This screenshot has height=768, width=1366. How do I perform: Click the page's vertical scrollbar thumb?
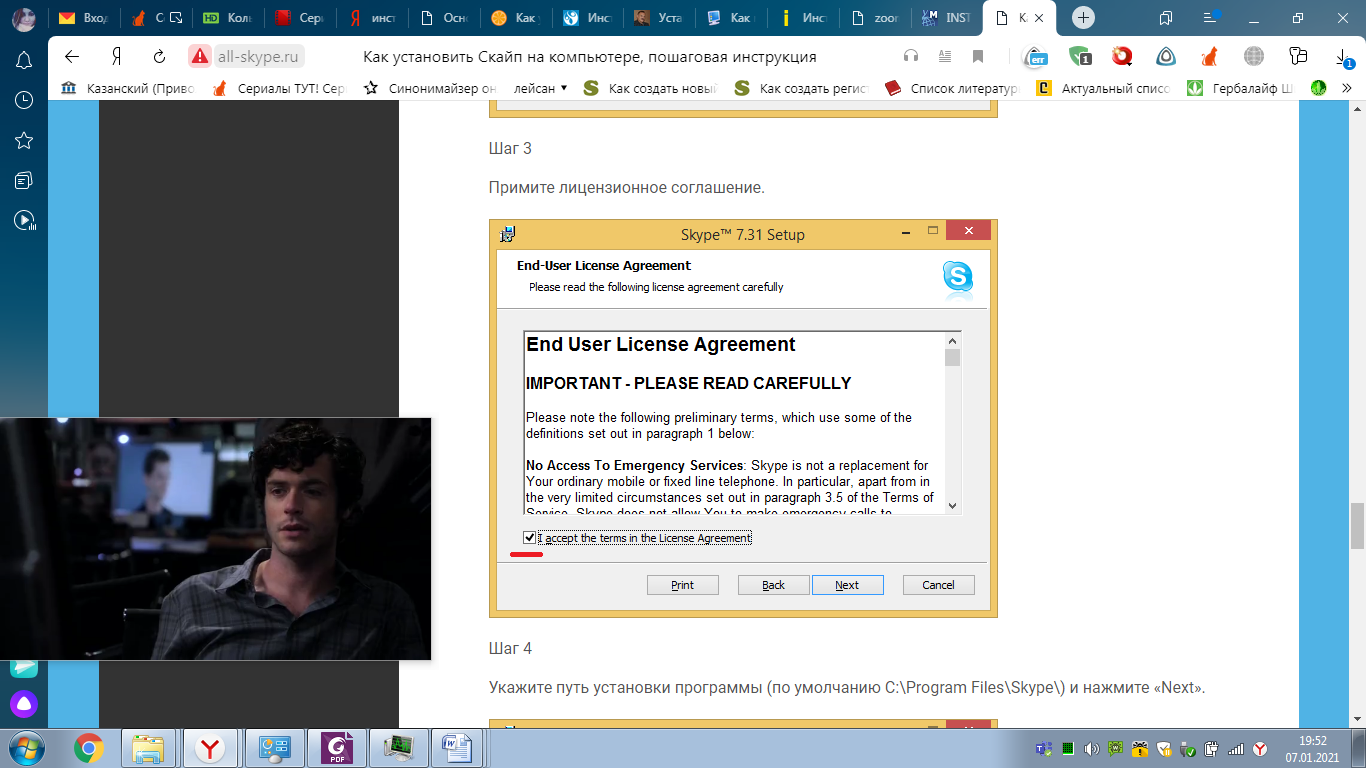1357,526
